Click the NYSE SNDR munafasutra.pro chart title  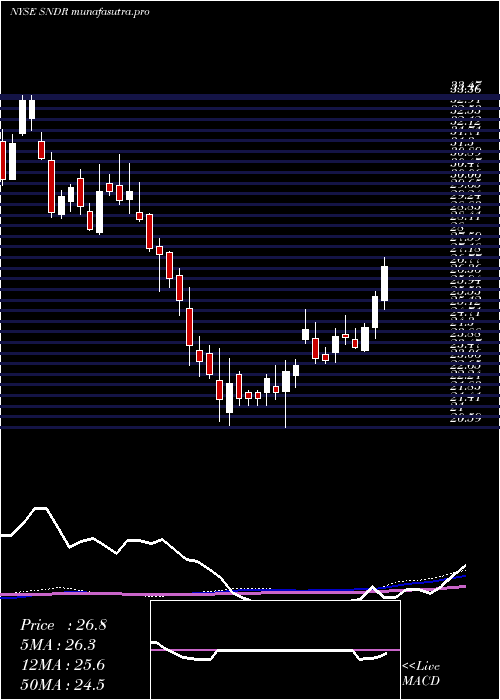79,12
